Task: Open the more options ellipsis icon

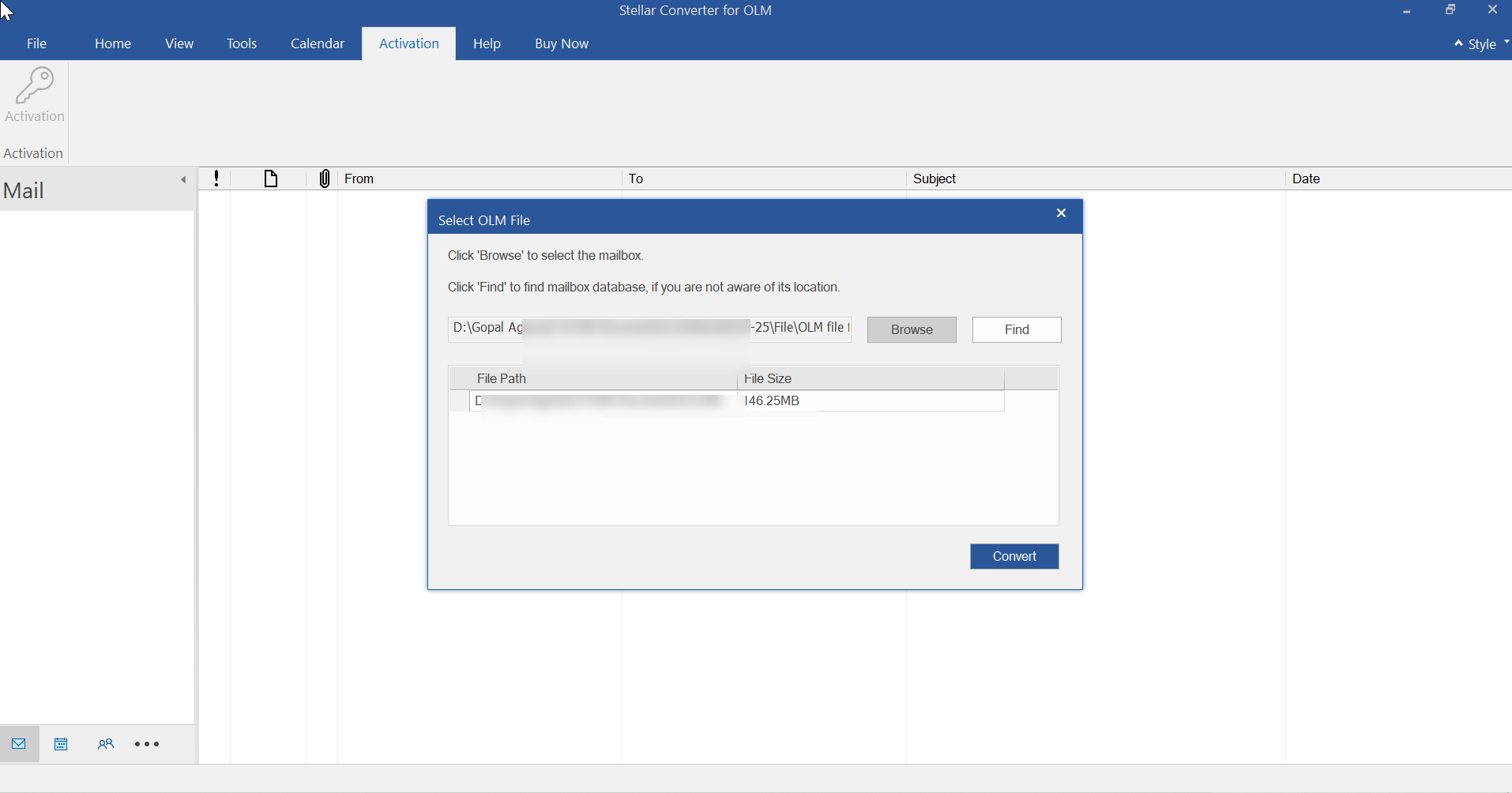Action: (147, 744)
